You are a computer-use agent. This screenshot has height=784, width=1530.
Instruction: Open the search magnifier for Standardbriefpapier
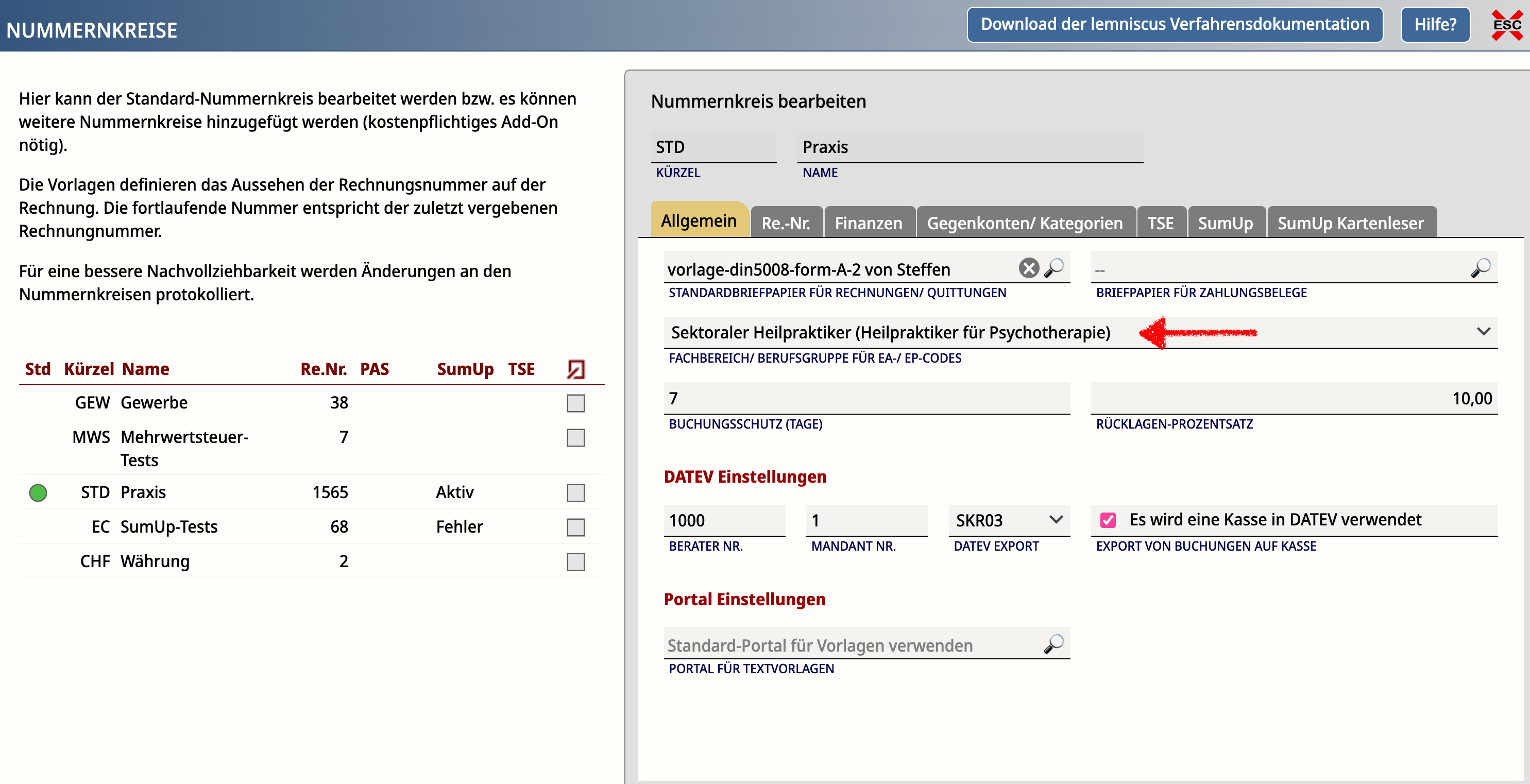tap(1054, 268)
